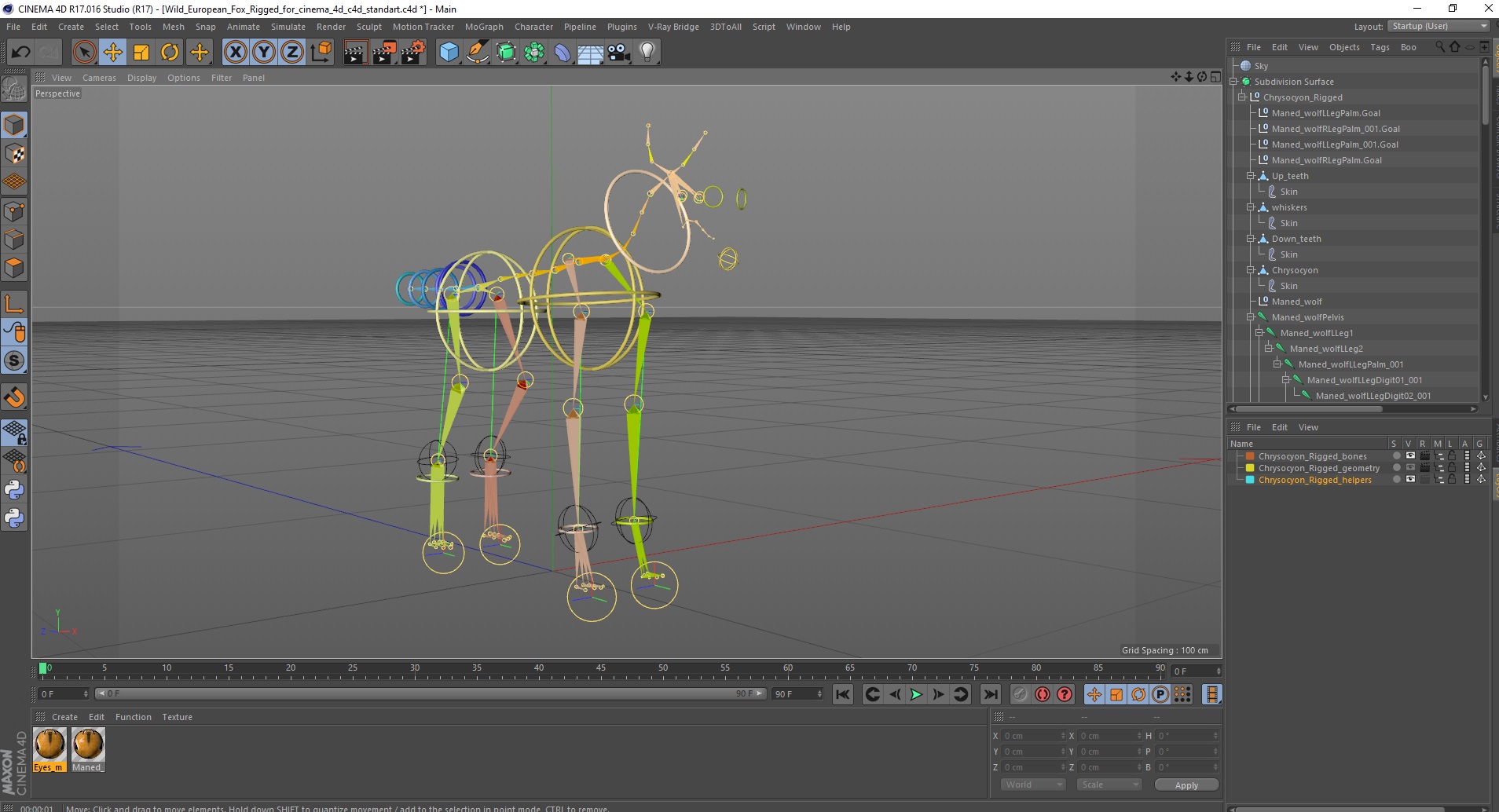1499x812 pixels.
Task: Open the spline pen tool
Action: pyautogui.click(x=478, y=53)
